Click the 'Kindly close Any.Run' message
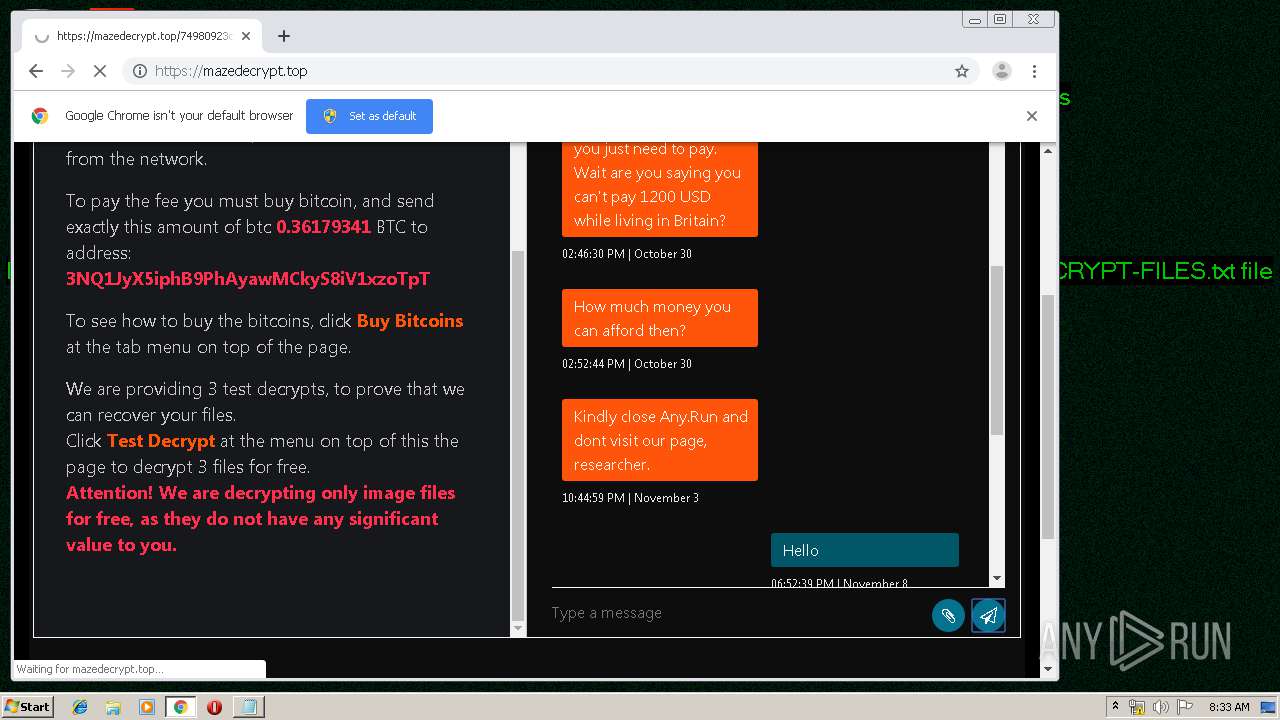The width and height of the screenshot is (1280, 720). (660, 440)
